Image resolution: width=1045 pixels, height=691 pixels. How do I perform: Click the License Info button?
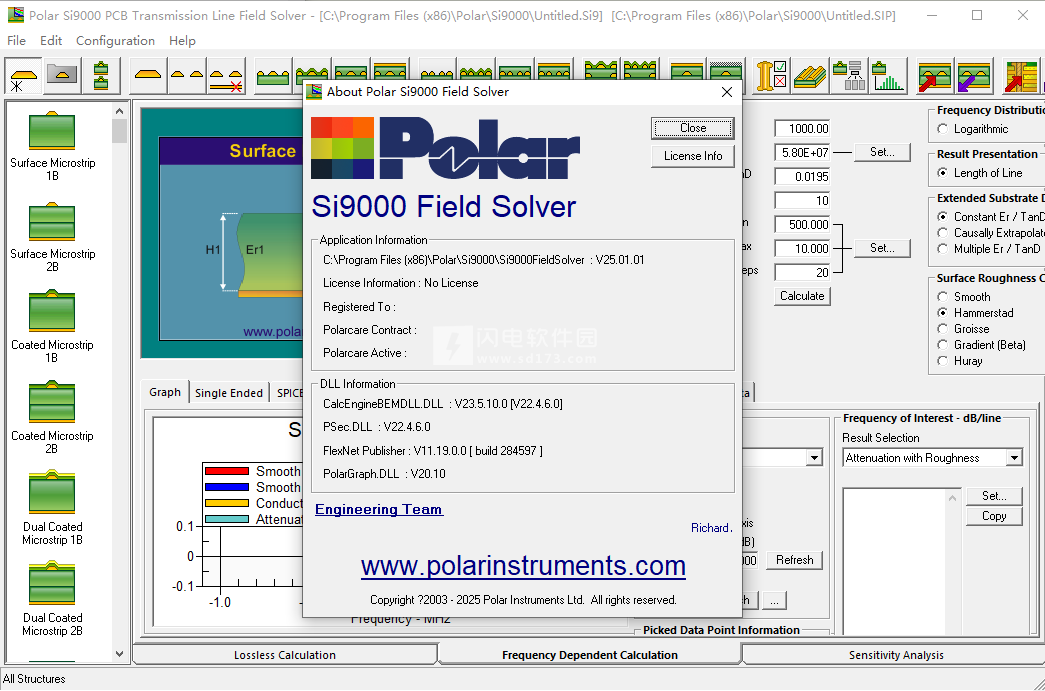point(693,156)
